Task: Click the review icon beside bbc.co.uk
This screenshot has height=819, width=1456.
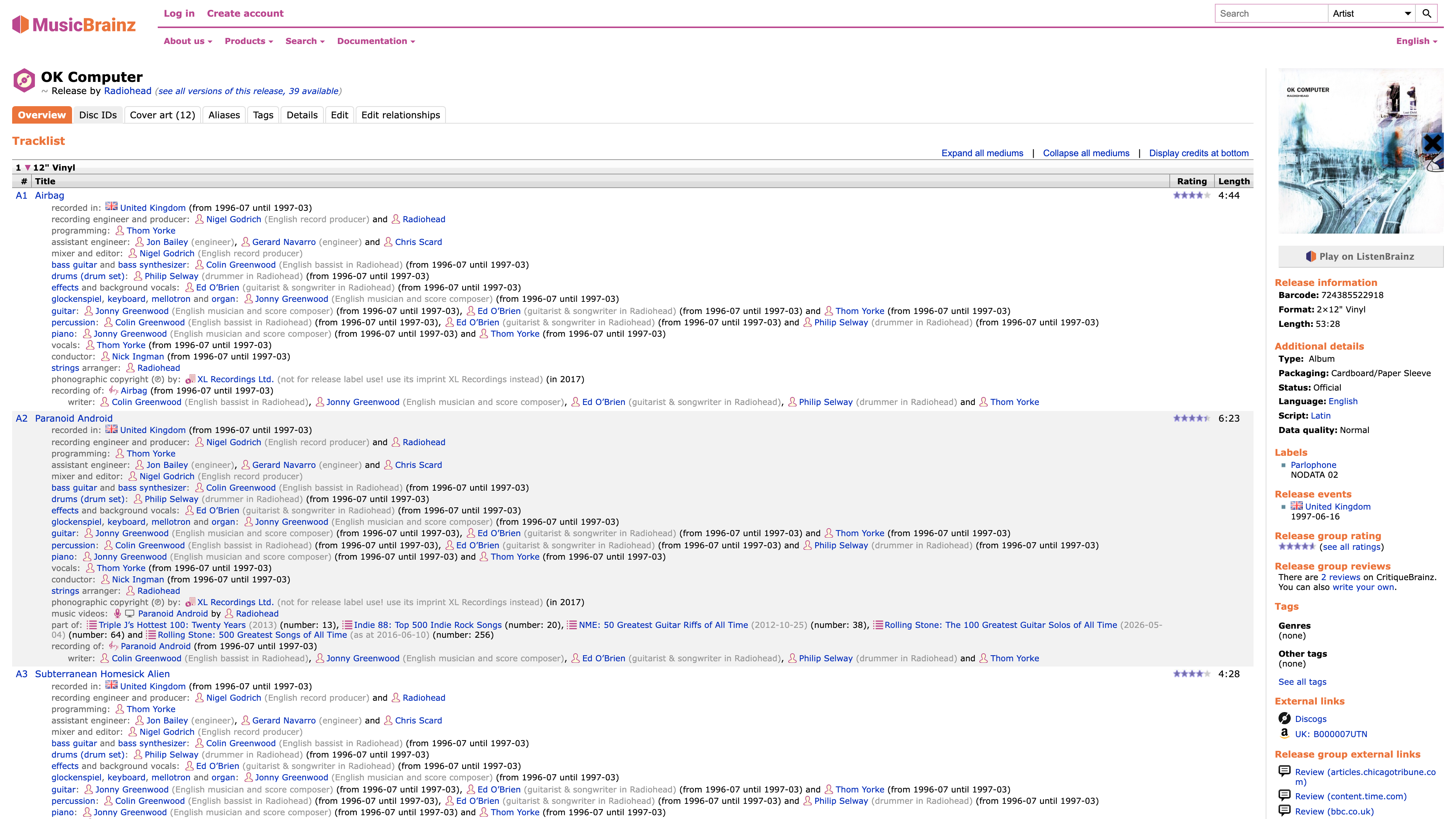Action: pos(1284,811)
